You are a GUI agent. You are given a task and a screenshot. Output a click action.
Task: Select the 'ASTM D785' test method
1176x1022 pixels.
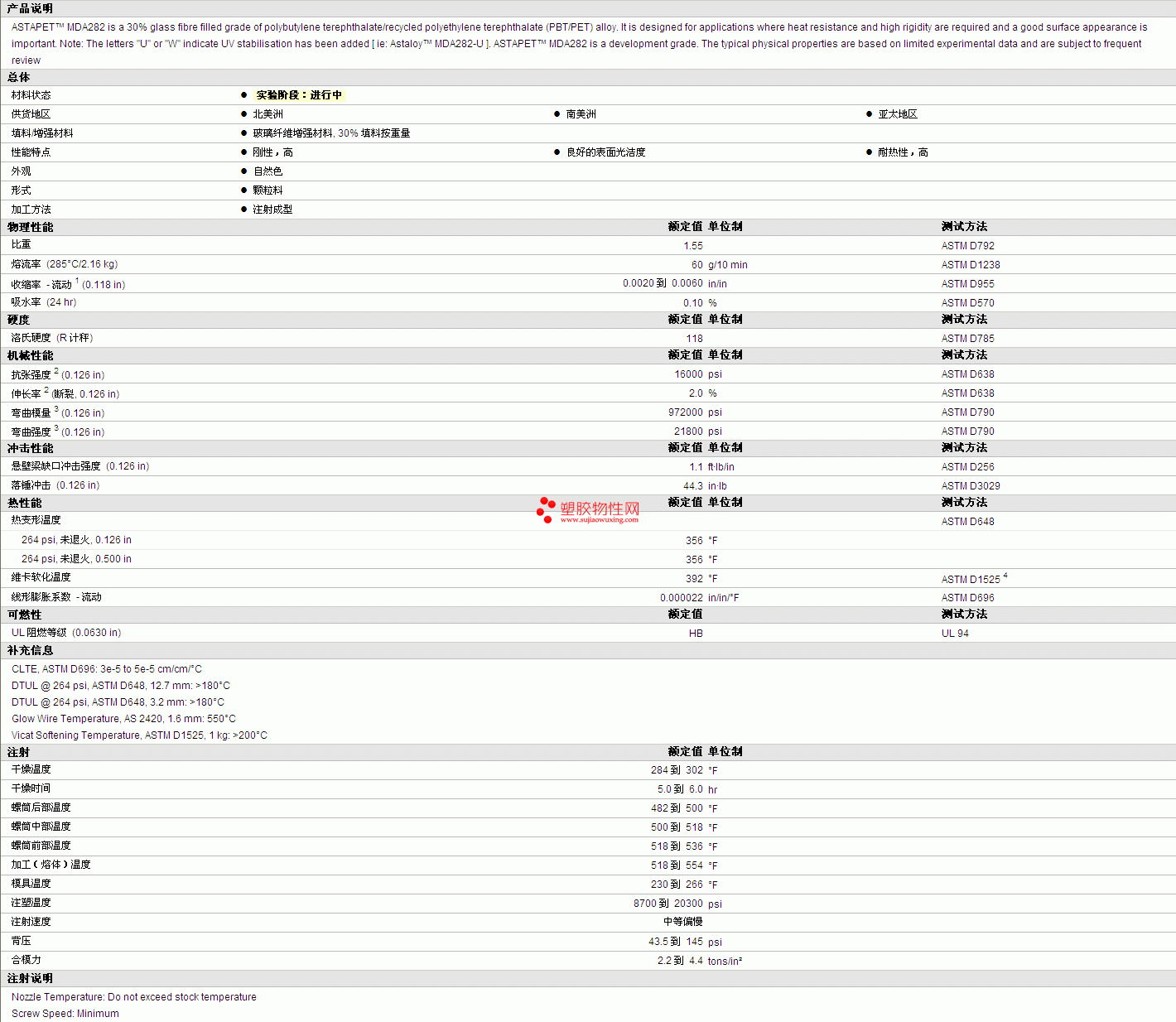[x=967, y=339]
